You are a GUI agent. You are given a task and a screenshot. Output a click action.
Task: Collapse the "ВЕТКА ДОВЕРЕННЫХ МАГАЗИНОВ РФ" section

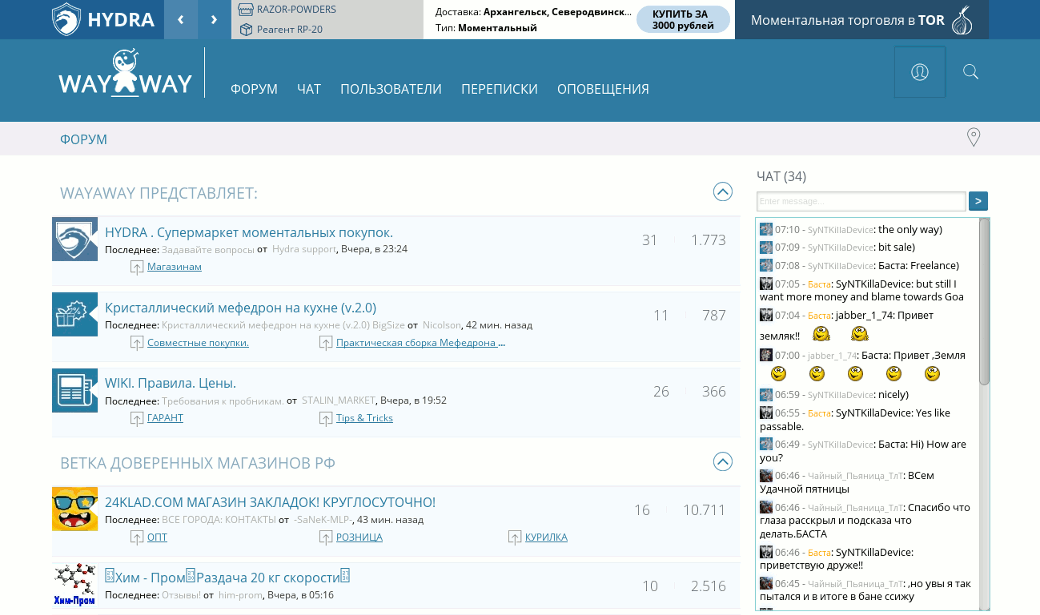722,462
